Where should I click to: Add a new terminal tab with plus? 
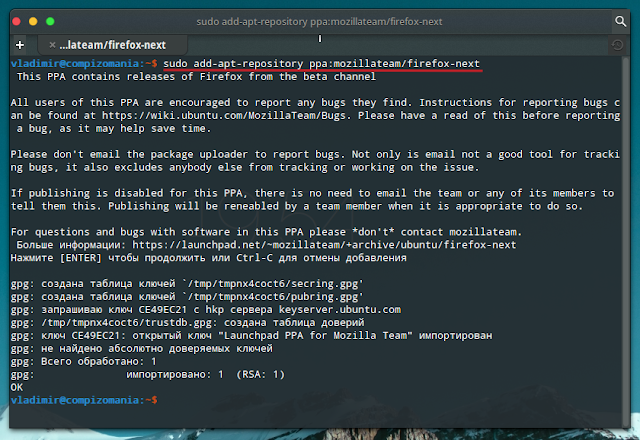coord(20,45)
